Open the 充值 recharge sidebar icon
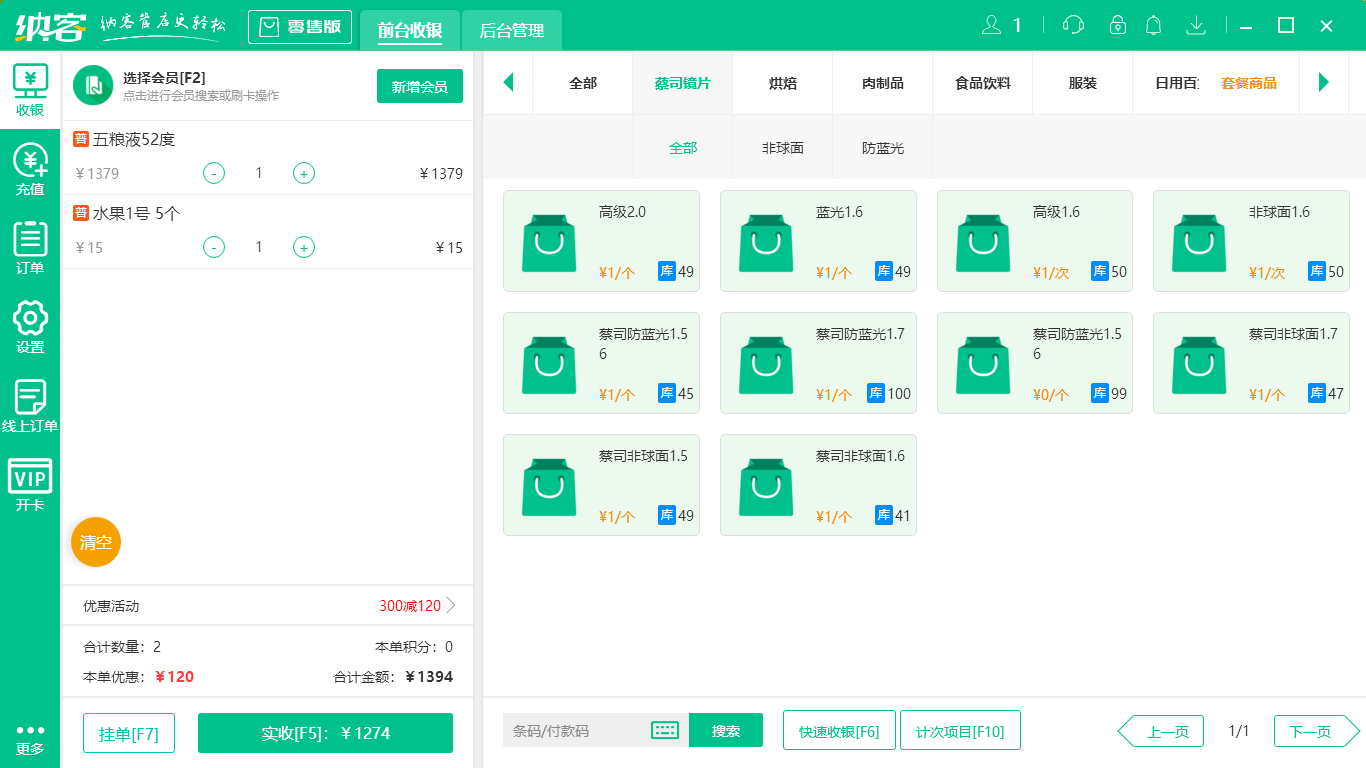 click(x=30, y=169)
